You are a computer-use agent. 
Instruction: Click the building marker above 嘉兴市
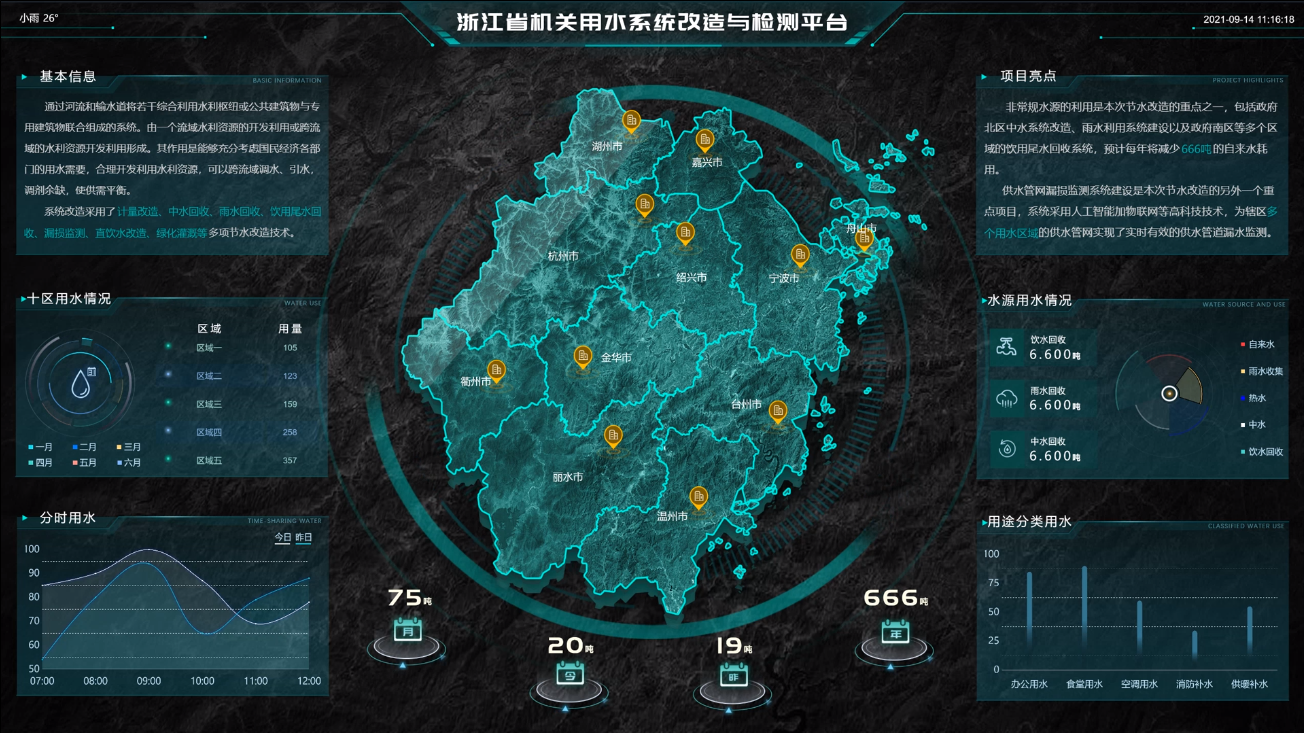(705, 140)
